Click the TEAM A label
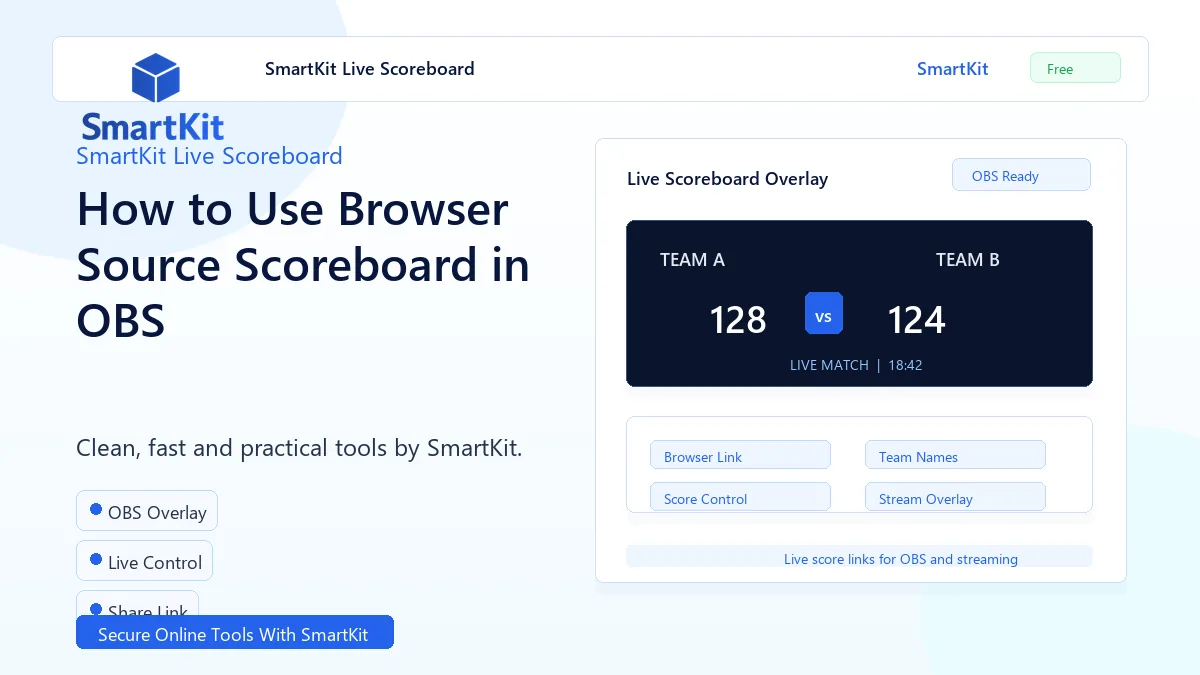 (692, 260)
